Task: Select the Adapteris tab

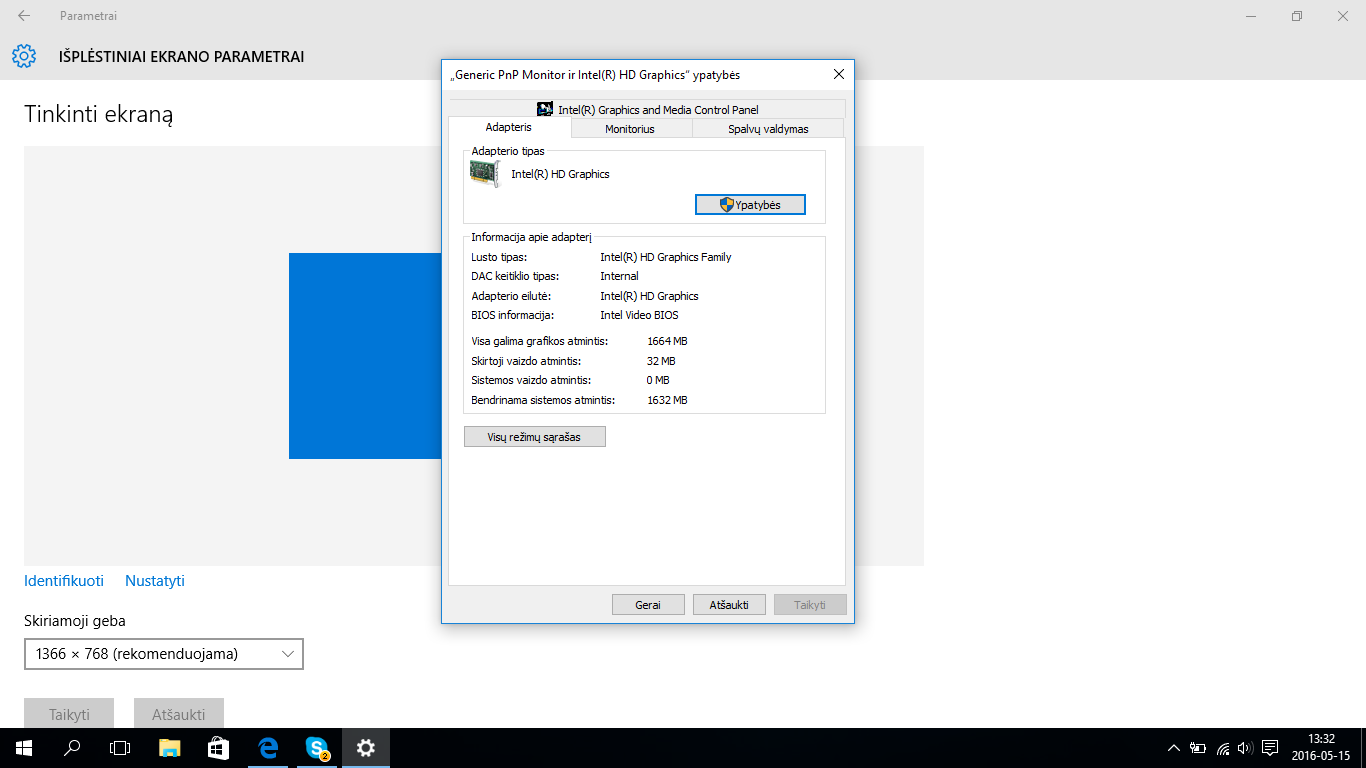Action: pos(509,127)
